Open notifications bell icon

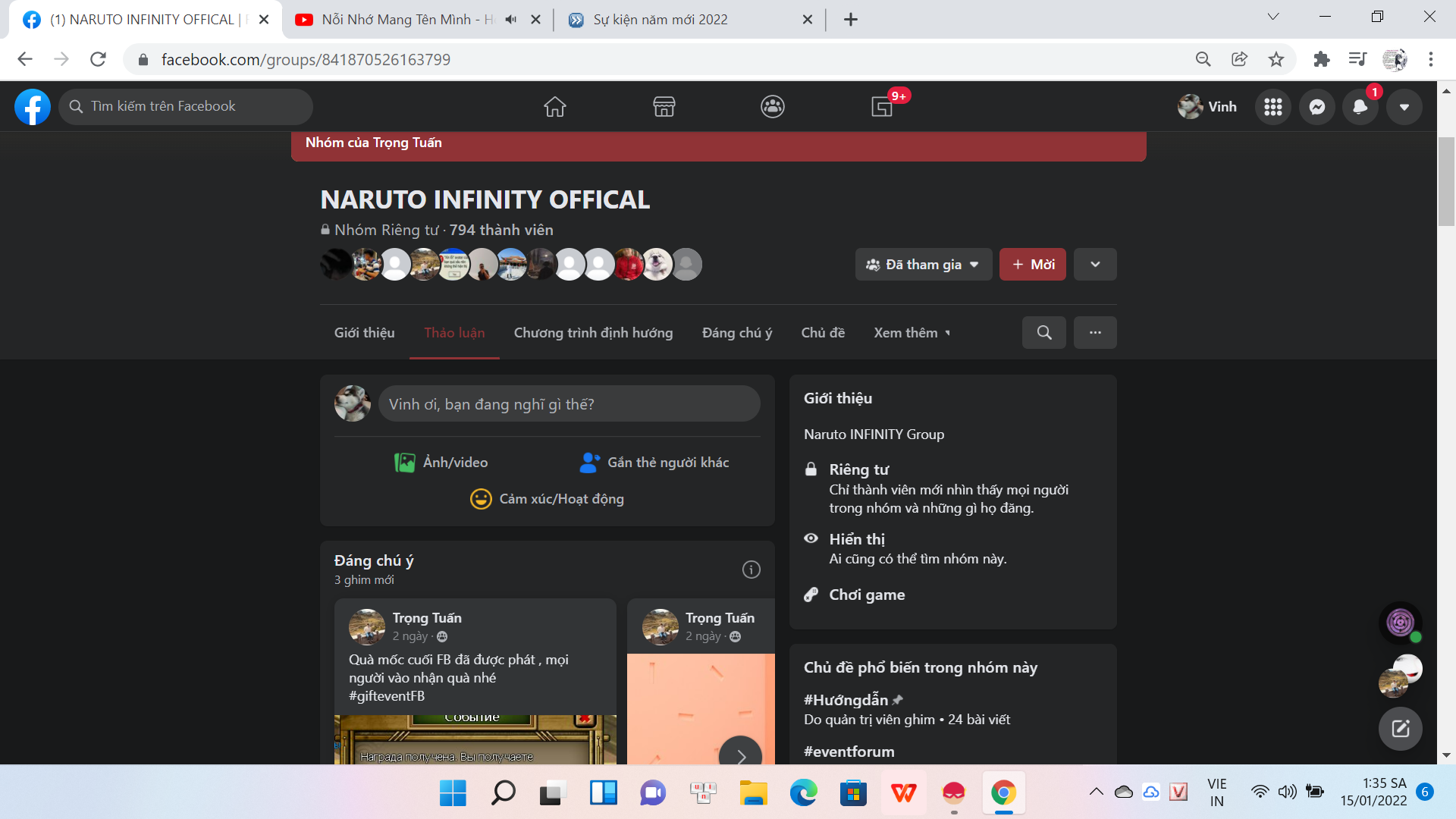click(x=1360, y=107)
